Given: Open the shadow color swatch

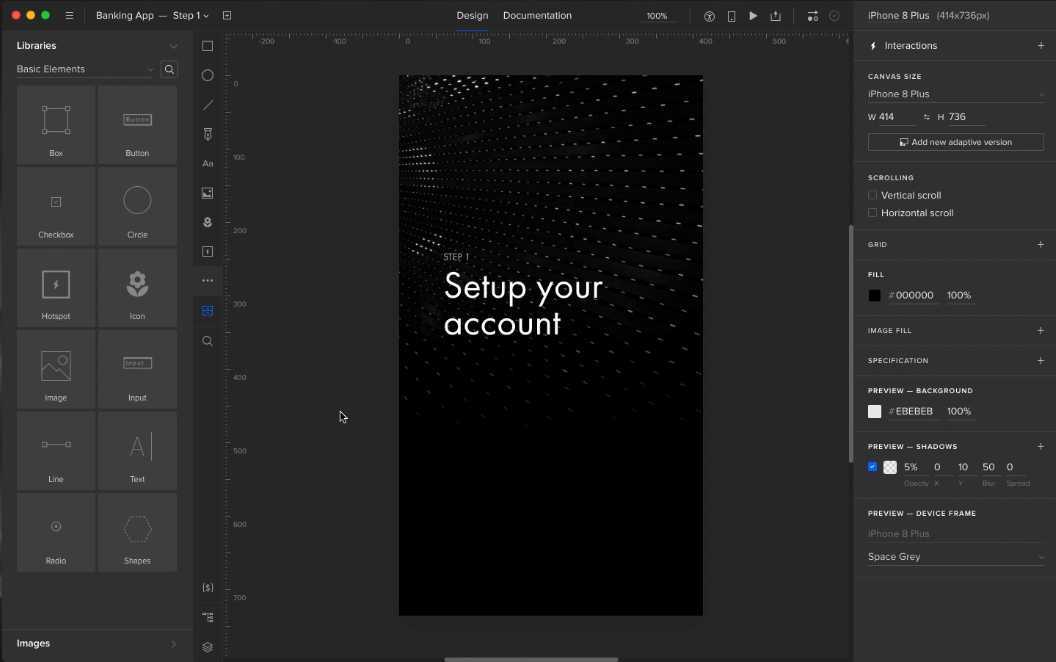Looking at the screenshot, I should coord(890,467).
